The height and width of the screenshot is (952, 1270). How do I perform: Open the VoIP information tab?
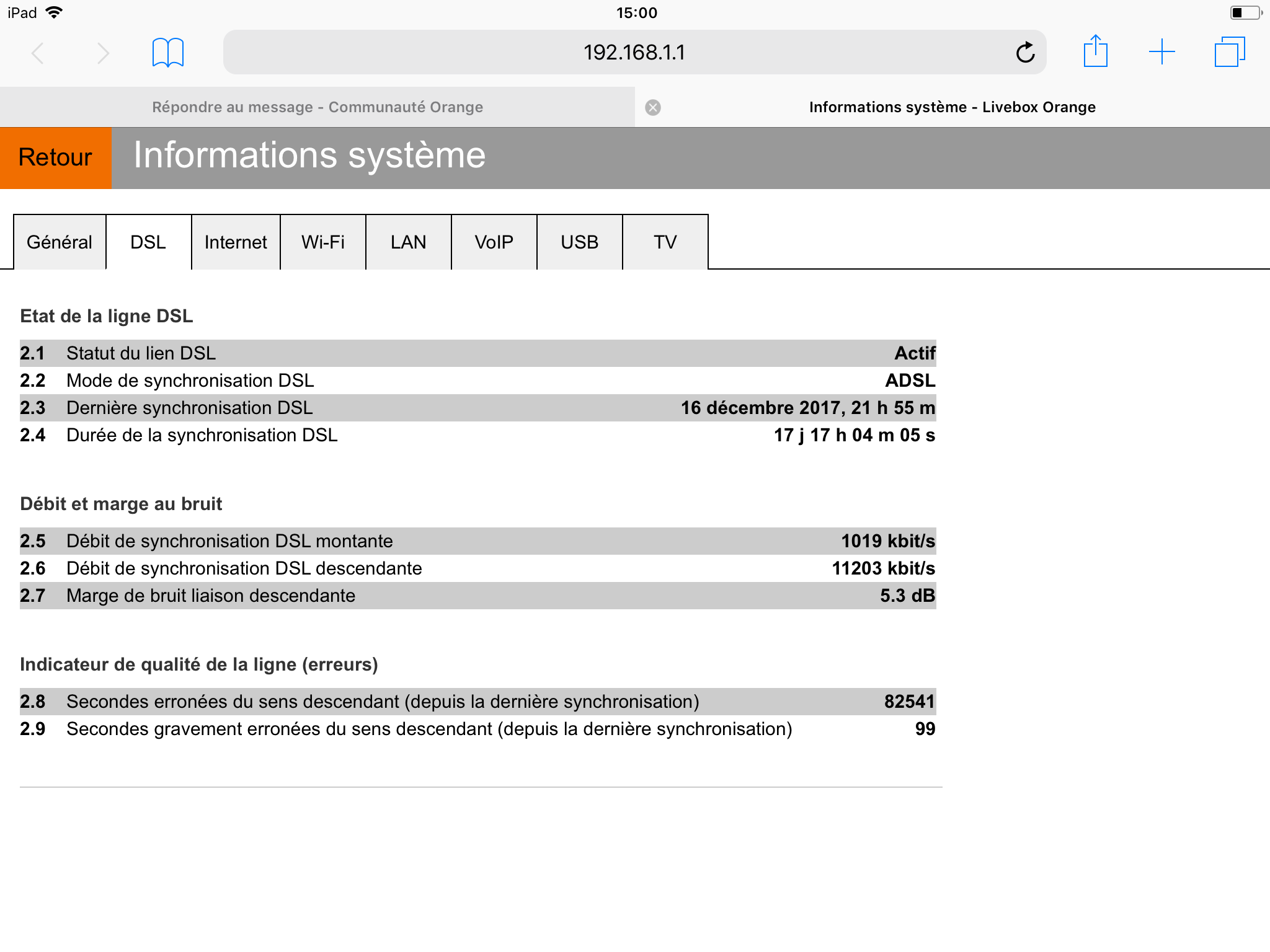click(493, 242)
